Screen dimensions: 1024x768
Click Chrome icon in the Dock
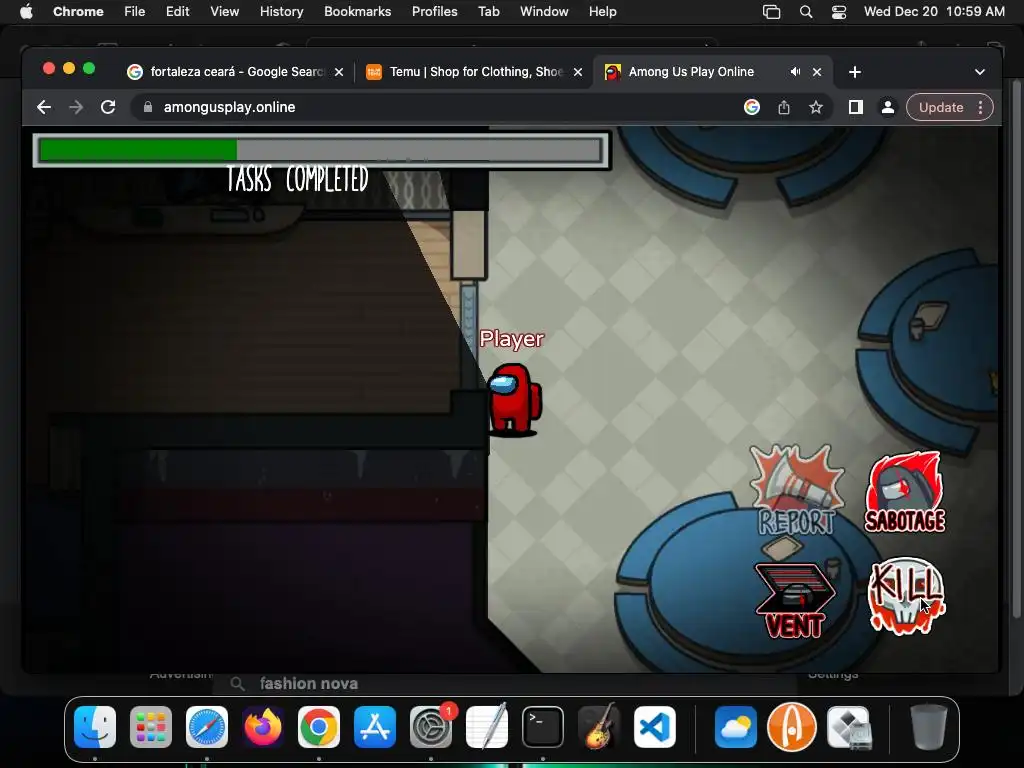click(x=319, y=727)
